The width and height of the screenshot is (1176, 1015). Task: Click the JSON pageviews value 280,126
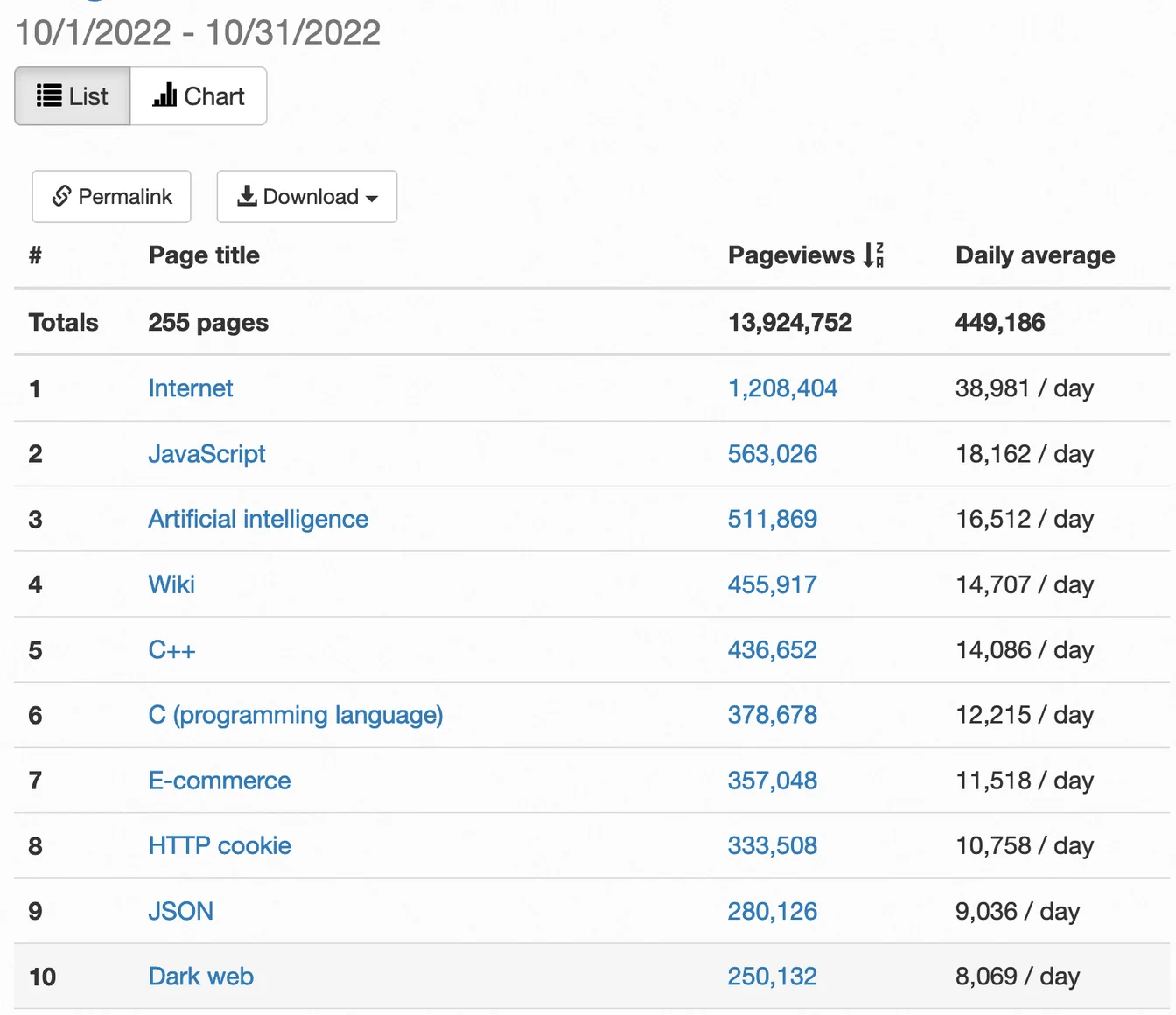[x=772, y=911]
